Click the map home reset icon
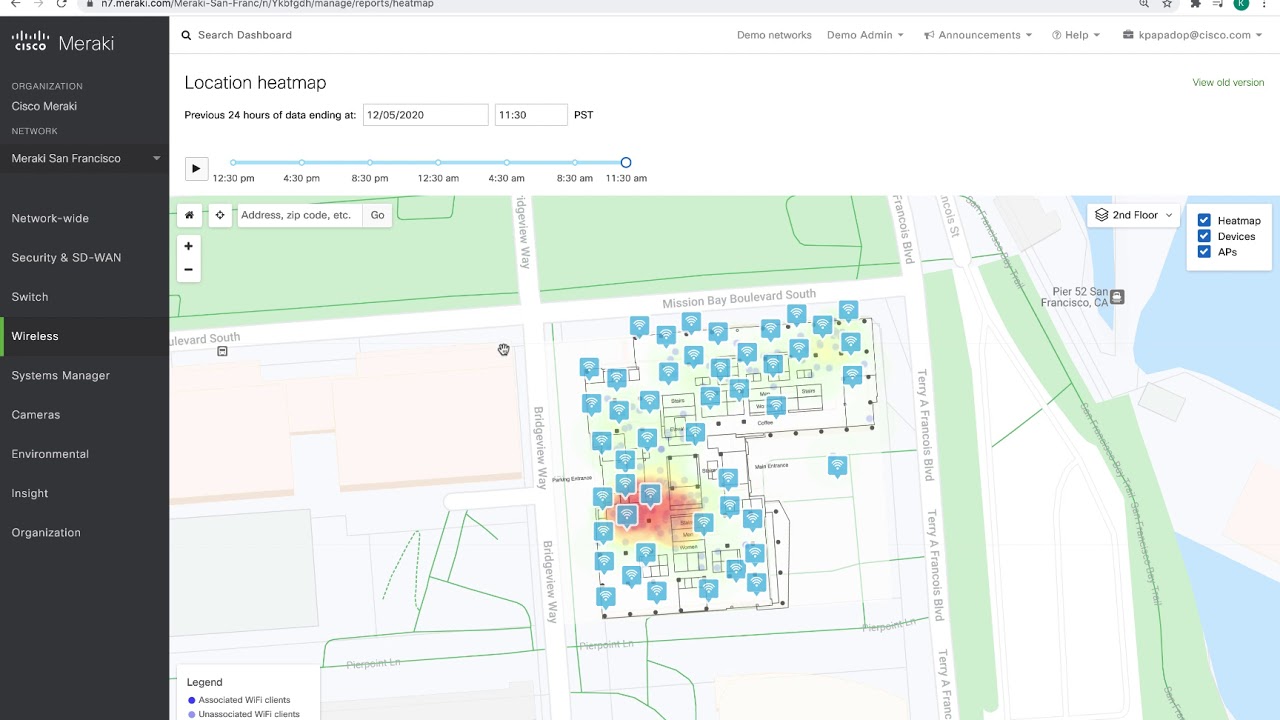The image size is (1280, 720). click(x=189, y=215)
